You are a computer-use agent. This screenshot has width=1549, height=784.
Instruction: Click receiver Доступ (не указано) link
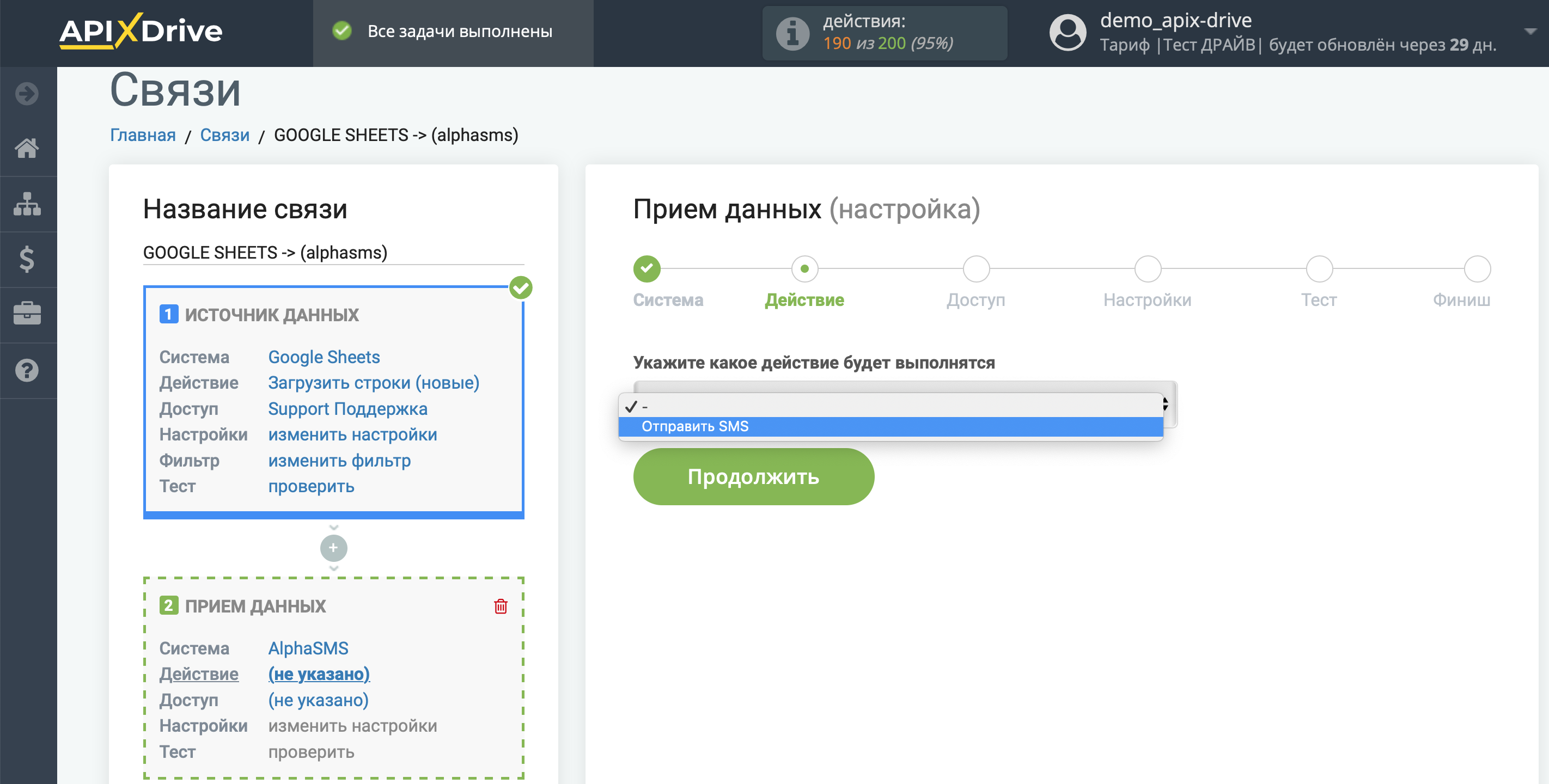click(x=318, y=700)
